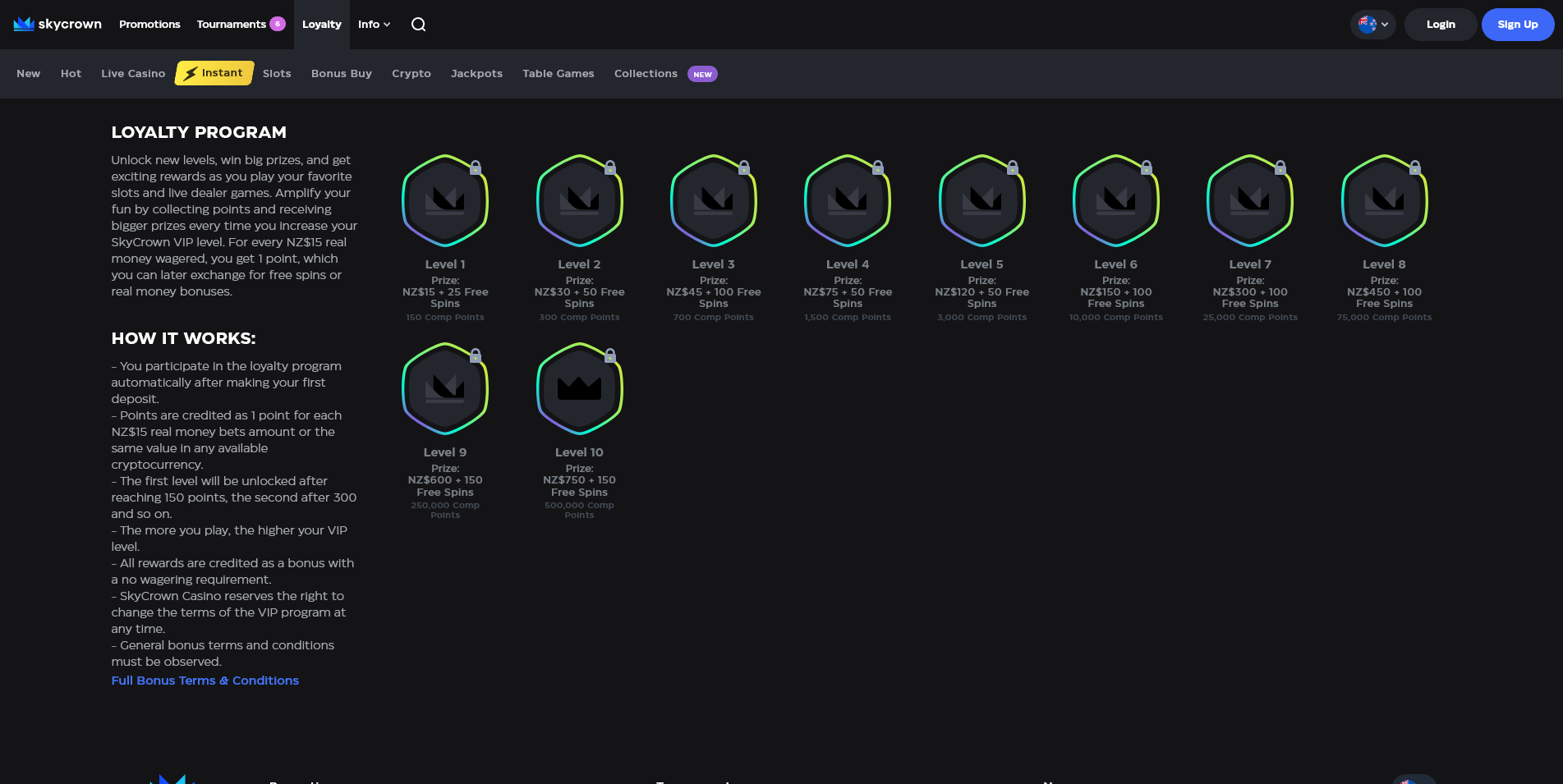Click the '75,000 Comp Points' text
This screenshot has height=784, width=1563.
[x=1385, y=318]
